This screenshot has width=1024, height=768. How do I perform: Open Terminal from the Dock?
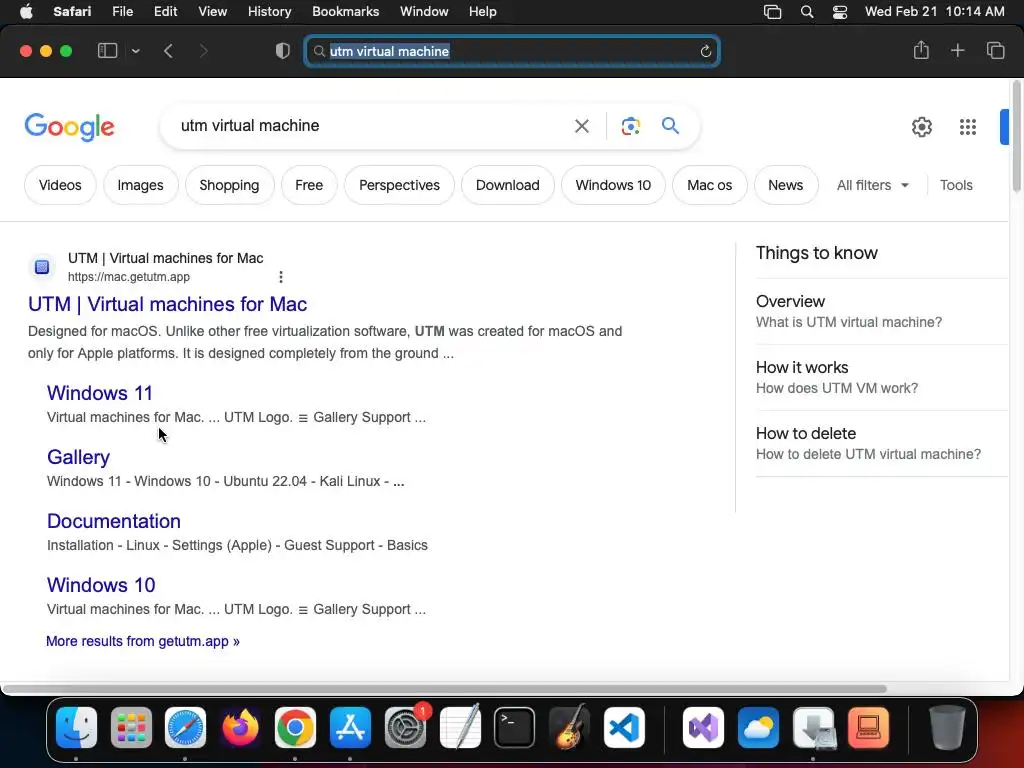tap(515, 728)
